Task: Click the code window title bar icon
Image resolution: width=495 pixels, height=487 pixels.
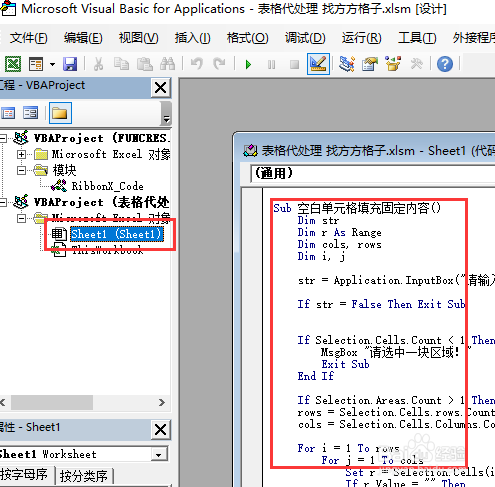Action: click(x=250, y=151)
